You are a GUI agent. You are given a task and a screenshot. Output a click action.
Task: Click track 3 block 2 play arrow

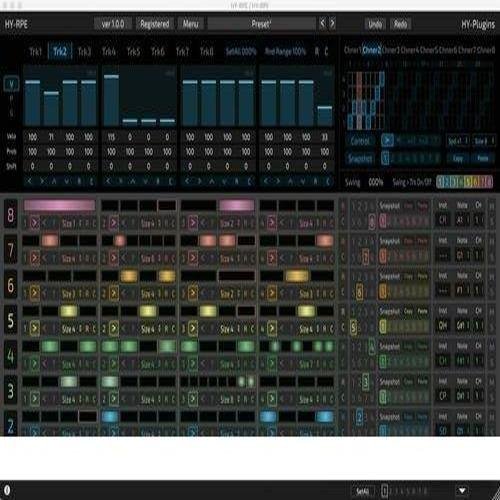pos(113,399)
